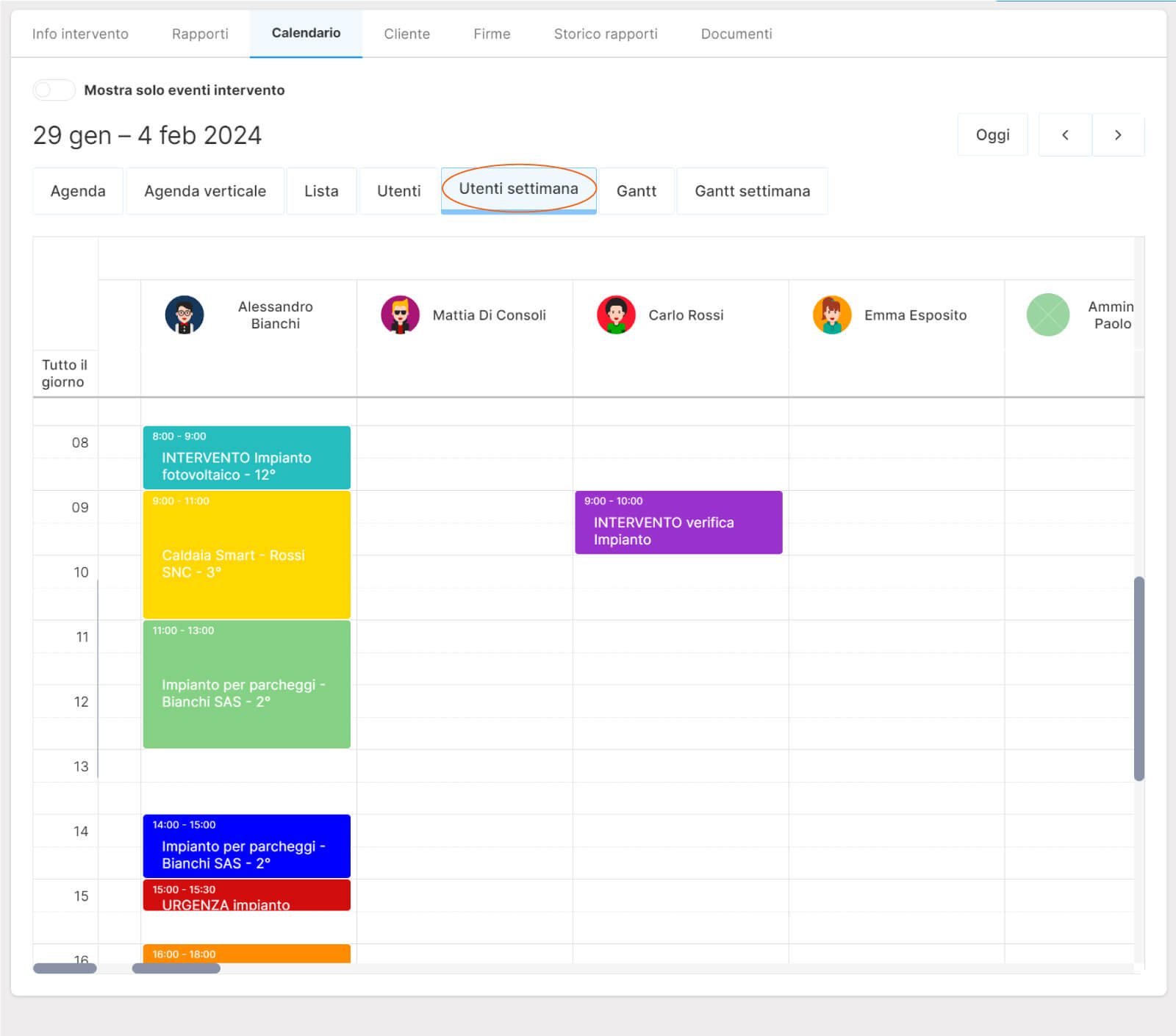This screenshot has height=1036, width=1176.
Task: Go to previous week with left chevron
Action: [x=1065, y=135]
